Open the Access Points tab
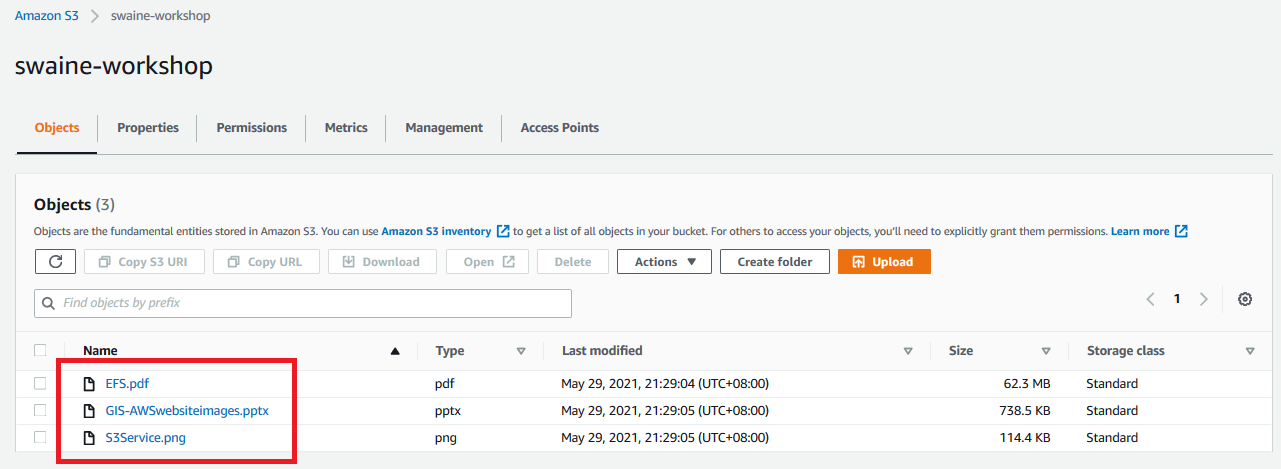 click(560, 128)
